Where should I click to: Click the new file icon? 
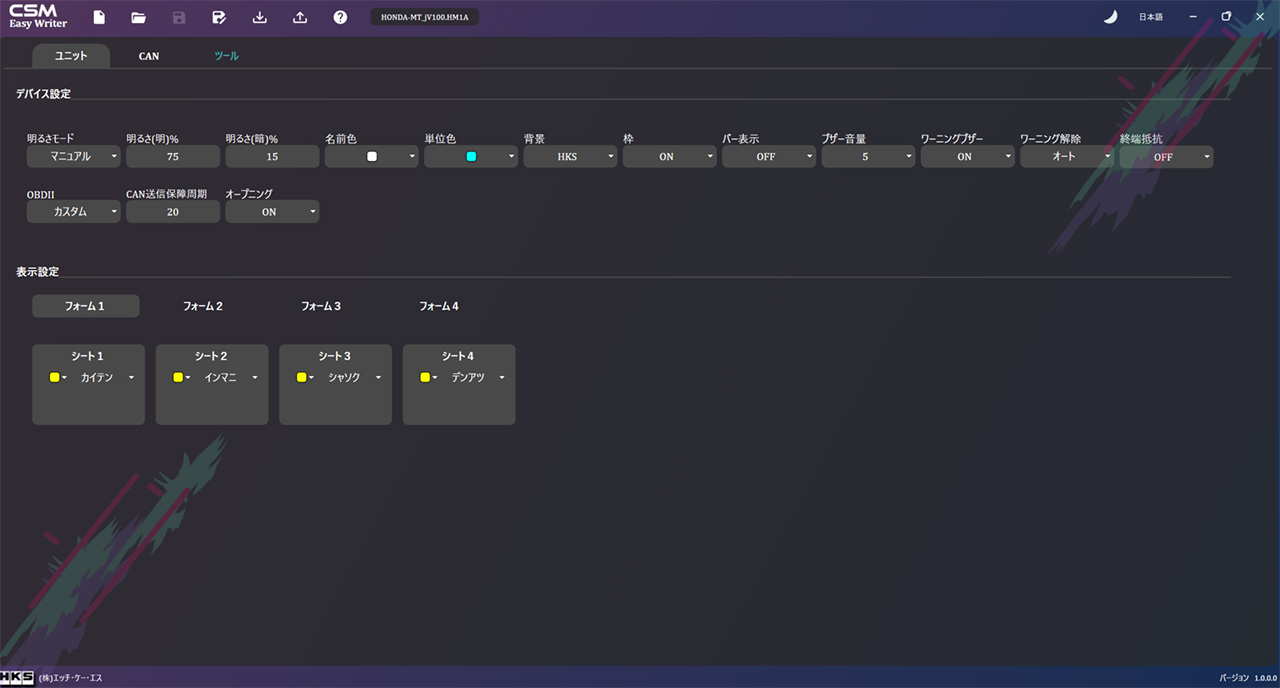(x=99, y=17)
